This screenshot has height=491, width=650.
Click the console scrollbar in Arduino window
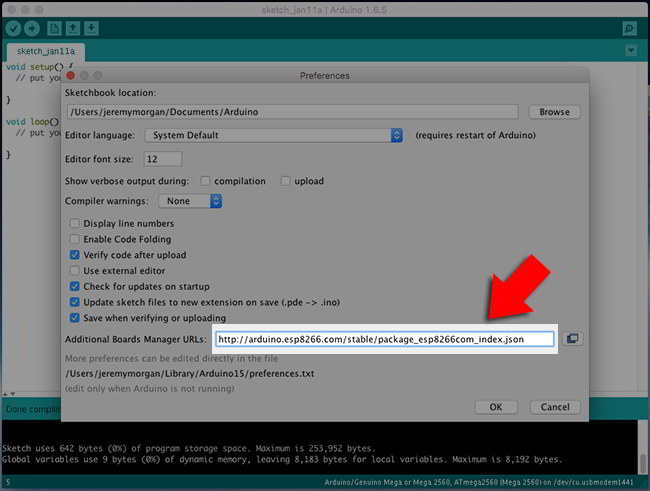(x=643, y=464)
